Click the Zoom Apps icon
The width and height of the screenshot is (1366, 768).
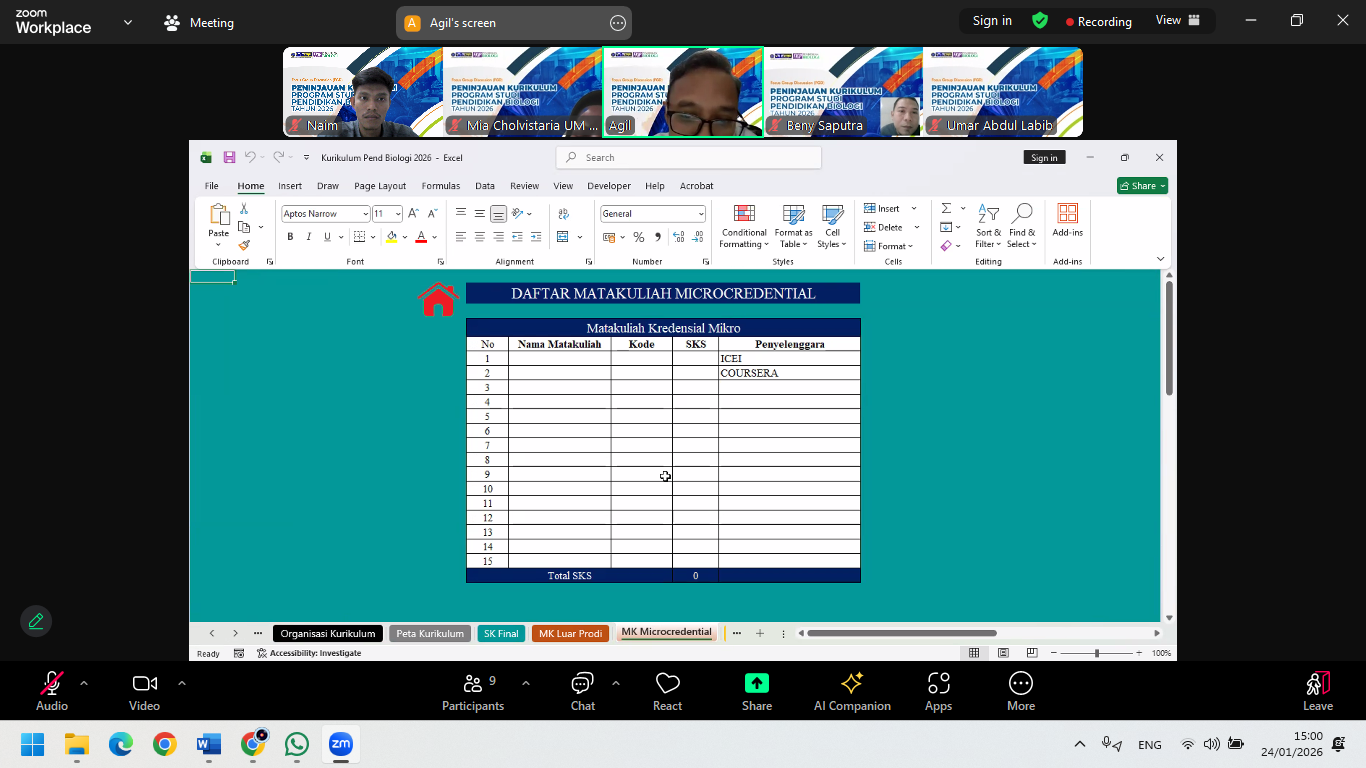(938, 684)
